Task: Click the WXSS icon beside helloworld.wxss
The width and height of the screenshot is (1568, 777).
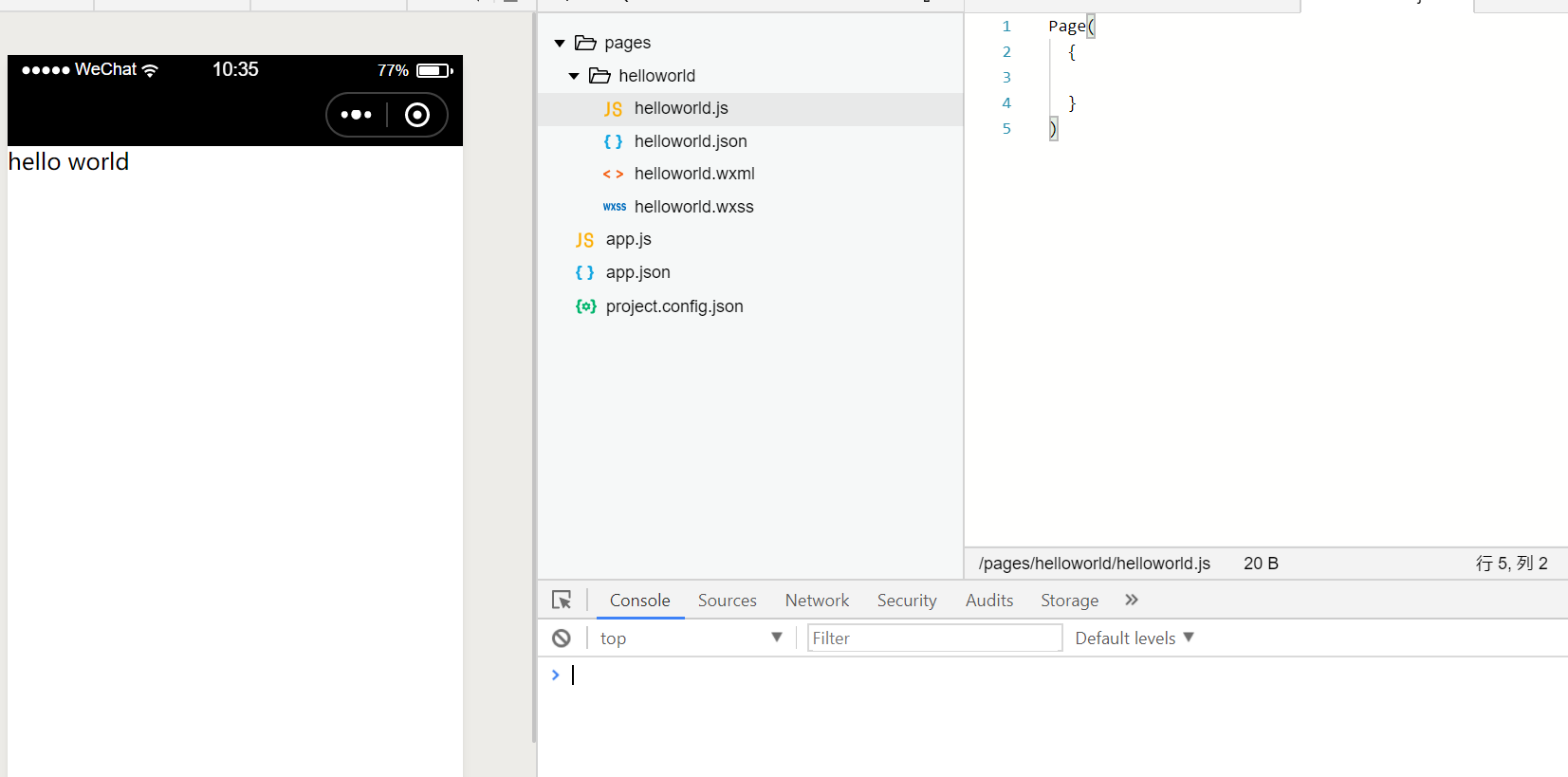Action: (x=614, y=207)
